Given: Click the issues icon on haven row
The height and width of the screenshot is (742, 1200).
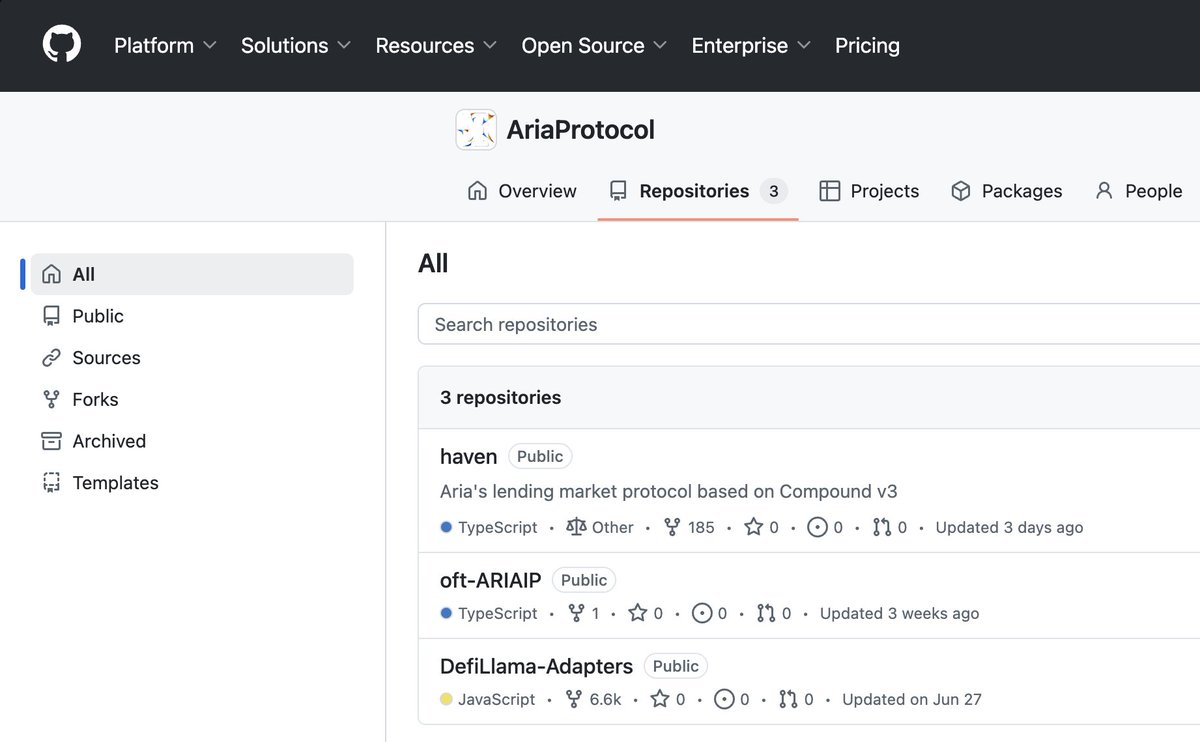Looking at the screenshot, I should click(x=817, y=527).
